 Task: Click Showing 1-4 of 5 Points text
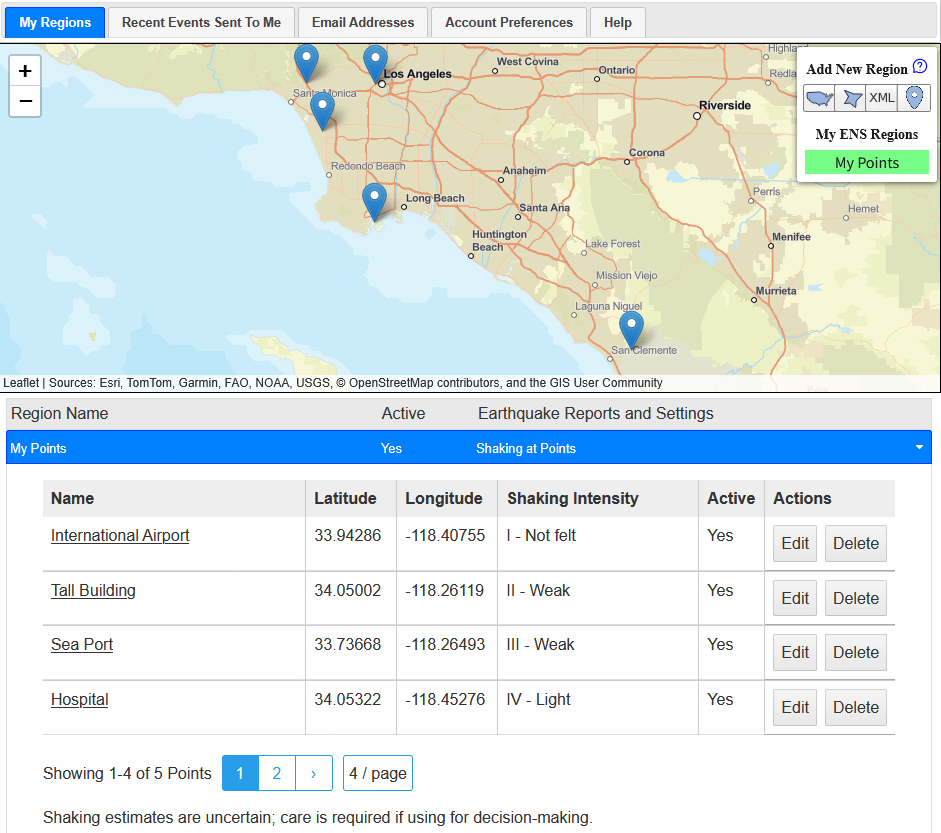click(x=127, y=773)
